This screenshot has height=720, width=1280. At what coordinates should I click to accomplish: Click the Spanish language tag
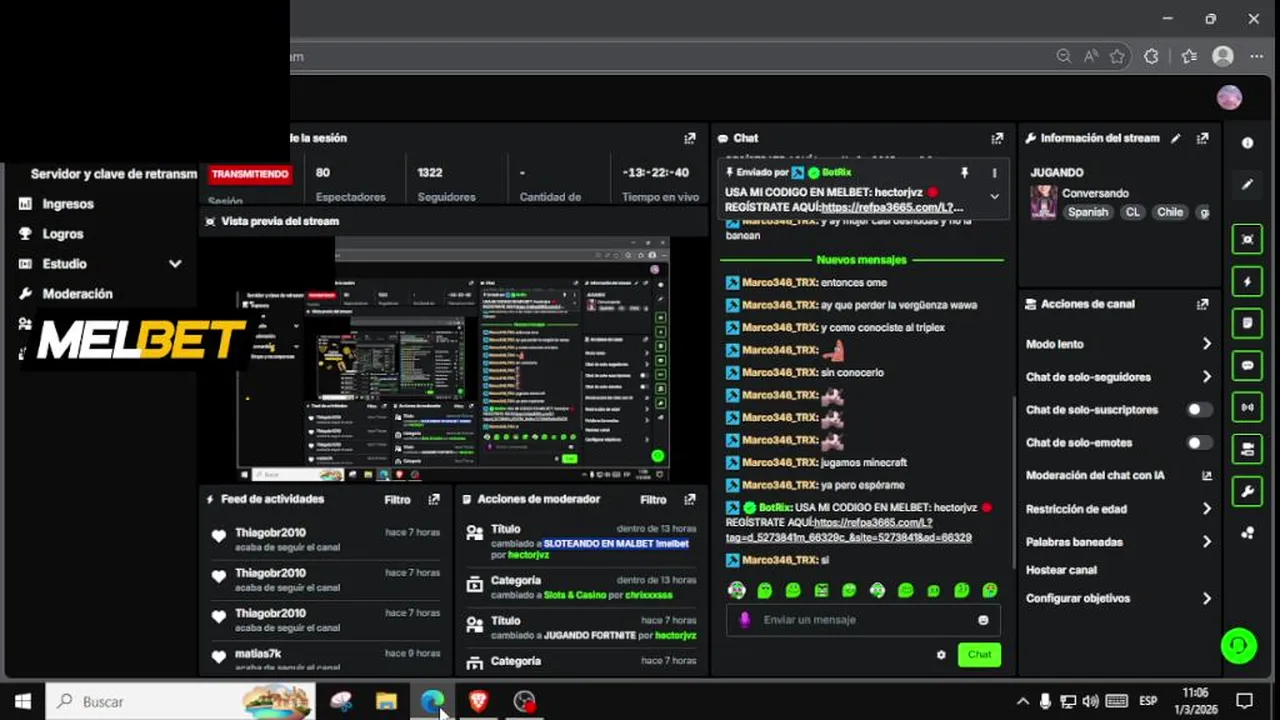pos(1088,212)
